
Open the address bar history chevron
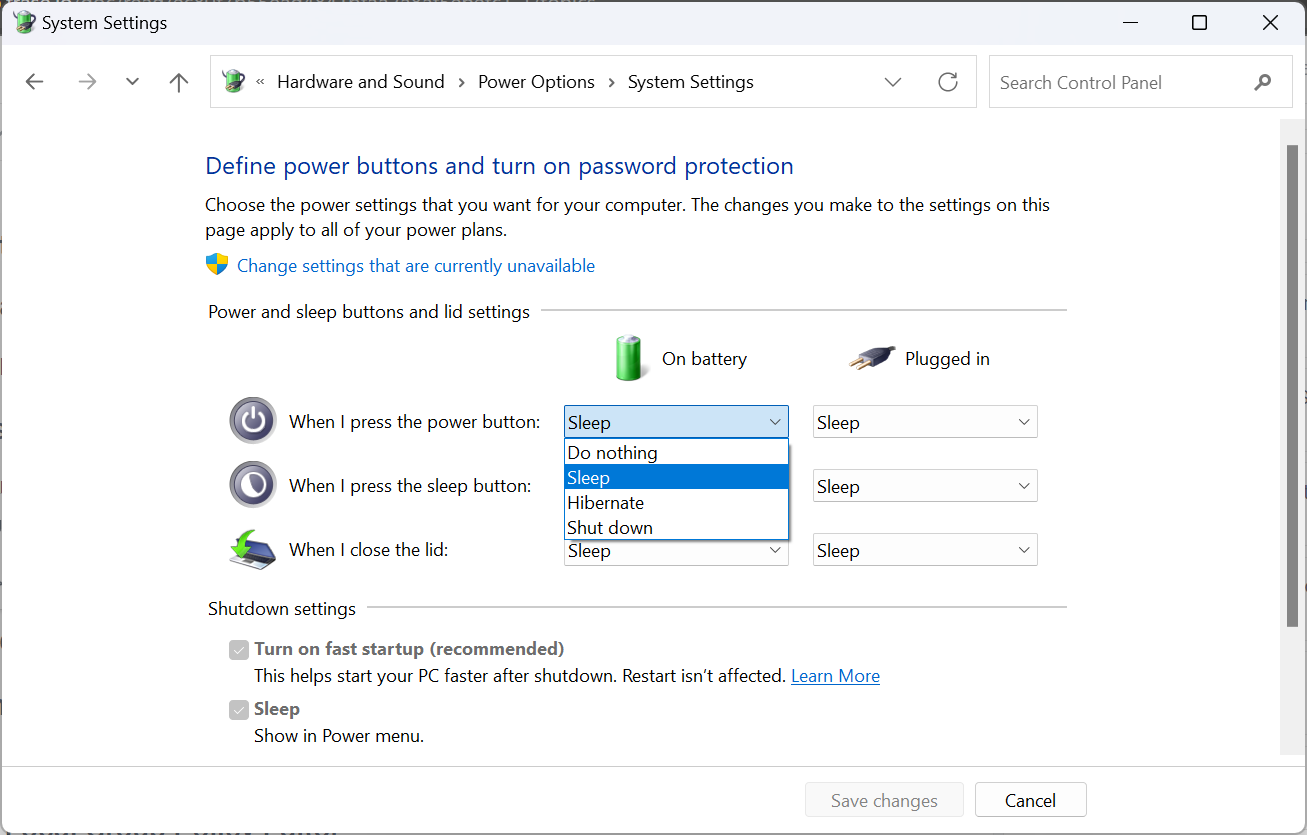pyautogui.click(x=892, y=82)
